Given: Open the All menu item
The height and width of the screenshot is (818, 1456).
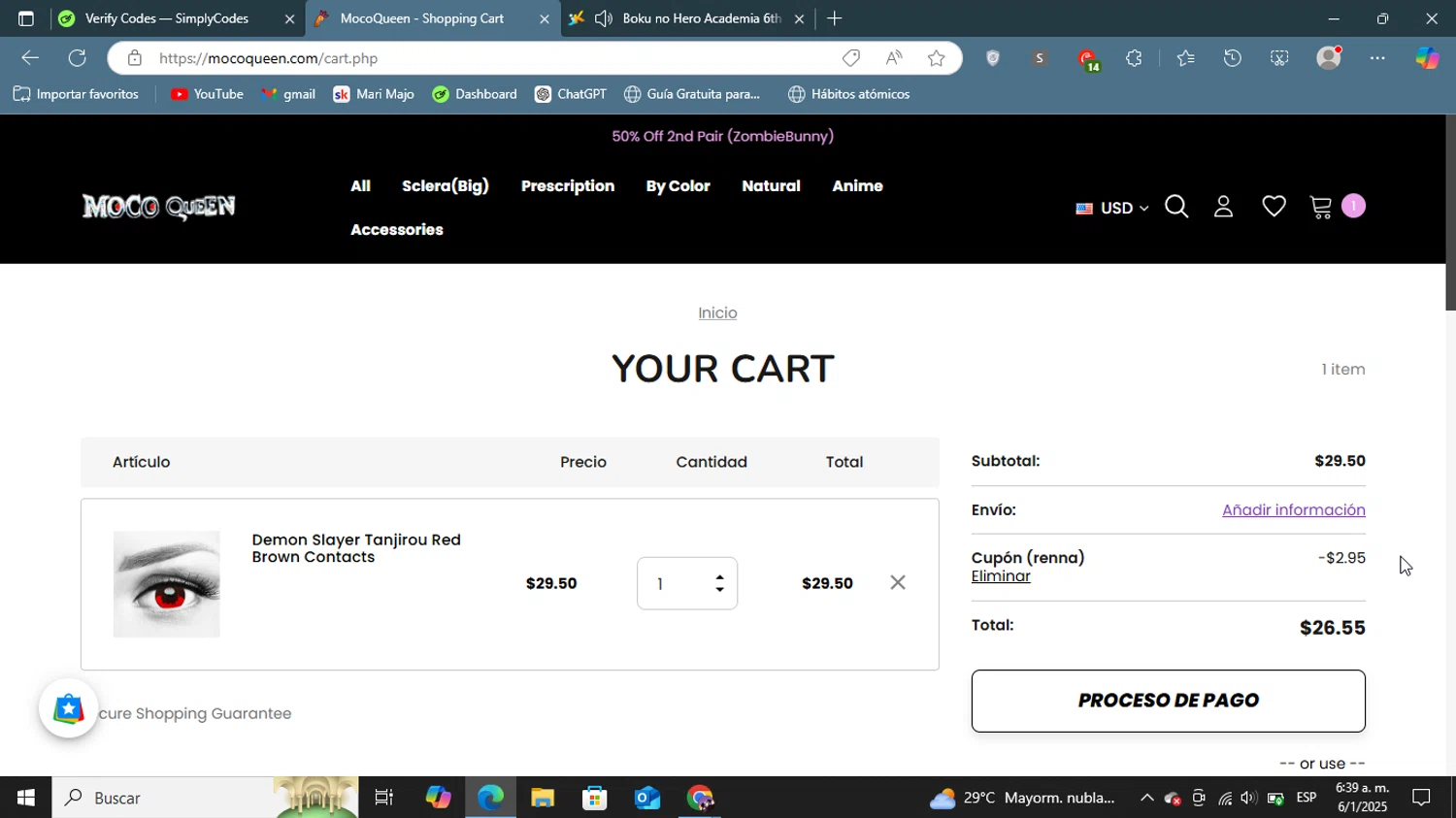Looking at the screenshot, I should tap(360, 186).
